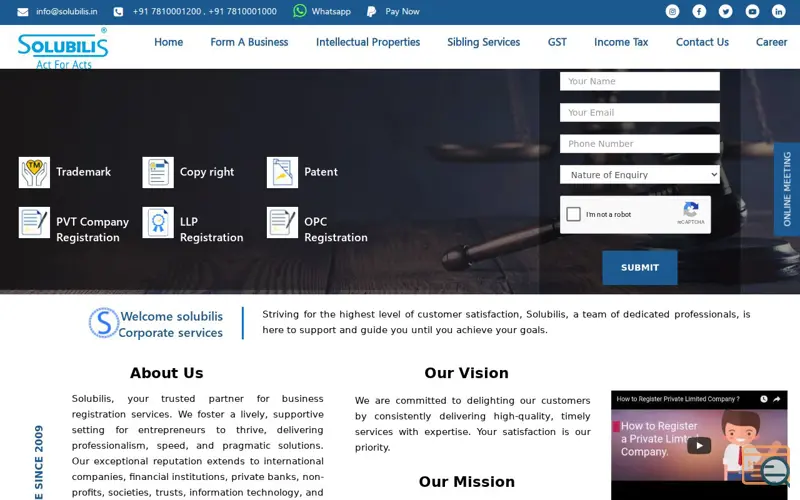Click the Patent document icon
This screenshot has width=800, height=500.
point(282,172)
